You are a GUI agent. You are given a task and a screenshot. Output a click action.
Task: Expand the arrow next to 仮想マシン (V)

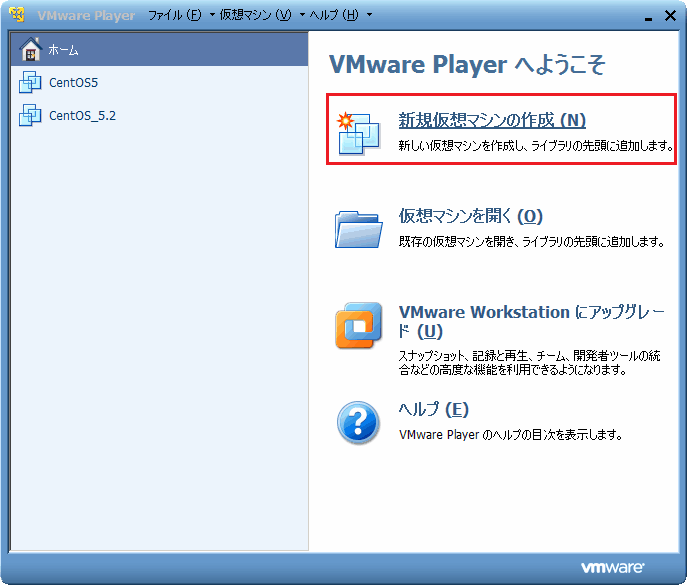coord(302,15)
